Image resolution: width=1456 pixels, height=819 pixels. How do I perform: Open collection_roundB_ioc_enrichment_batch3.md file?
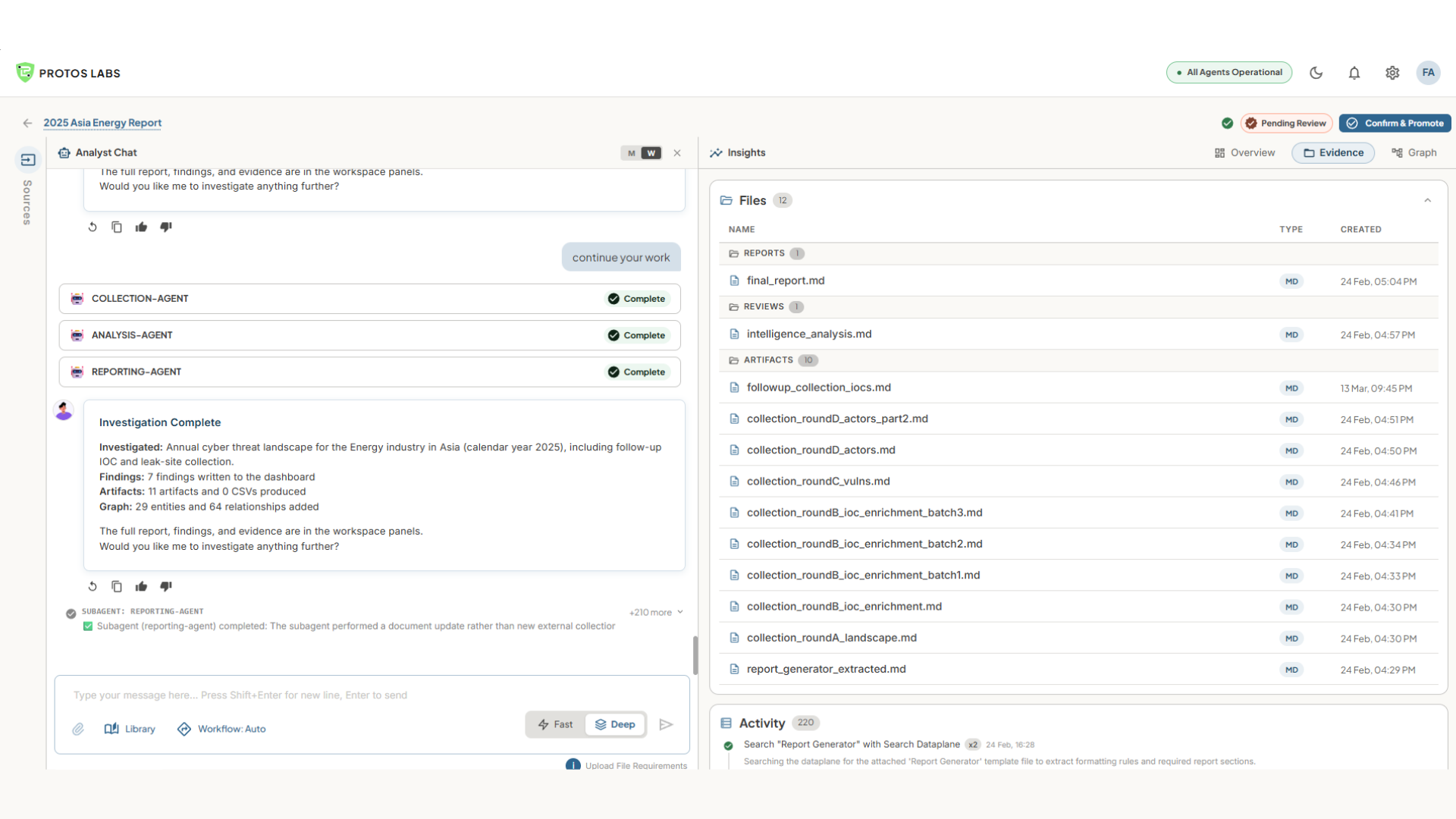[x=1078, y=513]
